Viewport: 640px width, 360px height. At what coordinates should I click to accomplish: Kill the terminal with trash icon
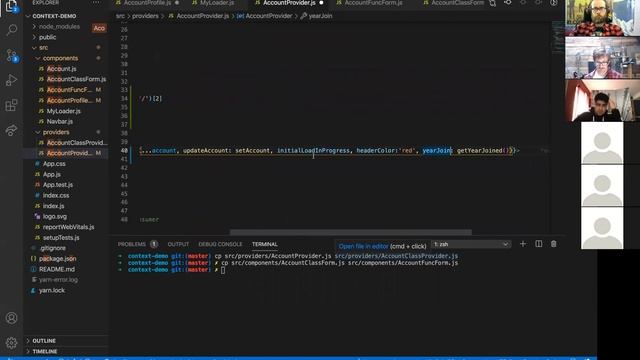[x=554, y=244]
